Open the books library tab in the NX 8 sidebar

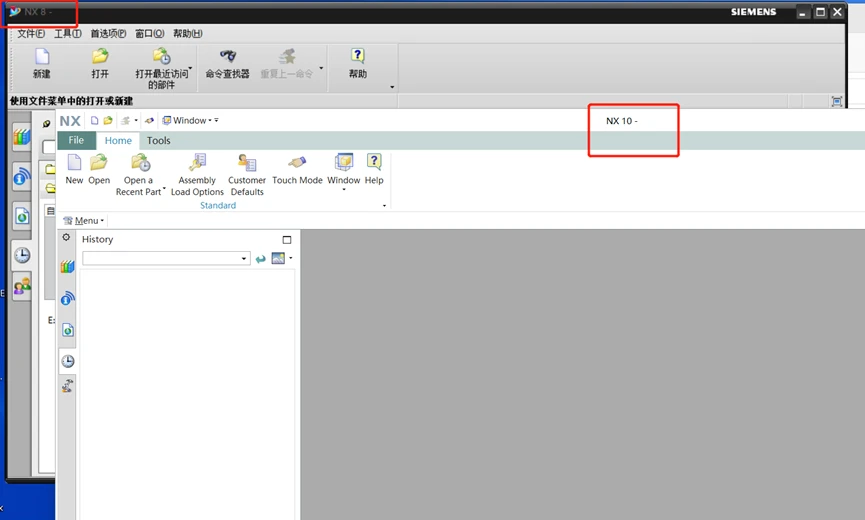[22, 137]
